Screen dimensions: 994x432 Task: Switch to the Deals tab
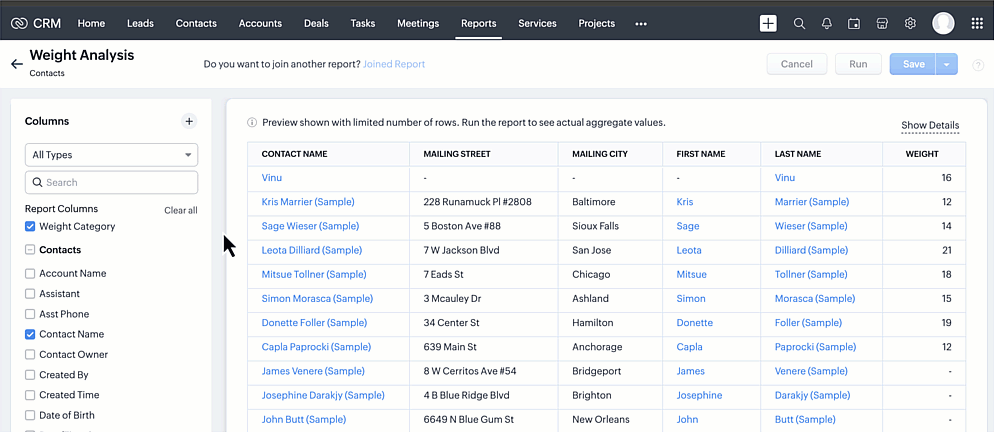[316, 23]
